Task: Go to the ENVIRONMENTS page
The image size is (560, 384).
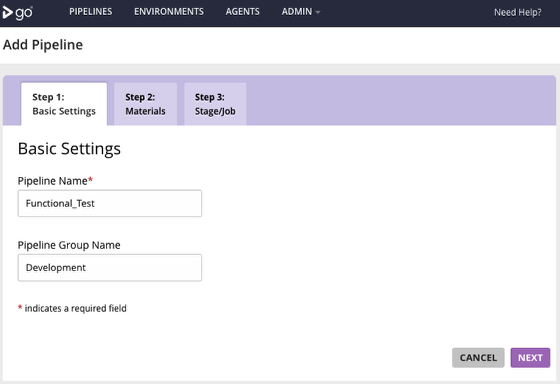Action: tap(169, 12)
